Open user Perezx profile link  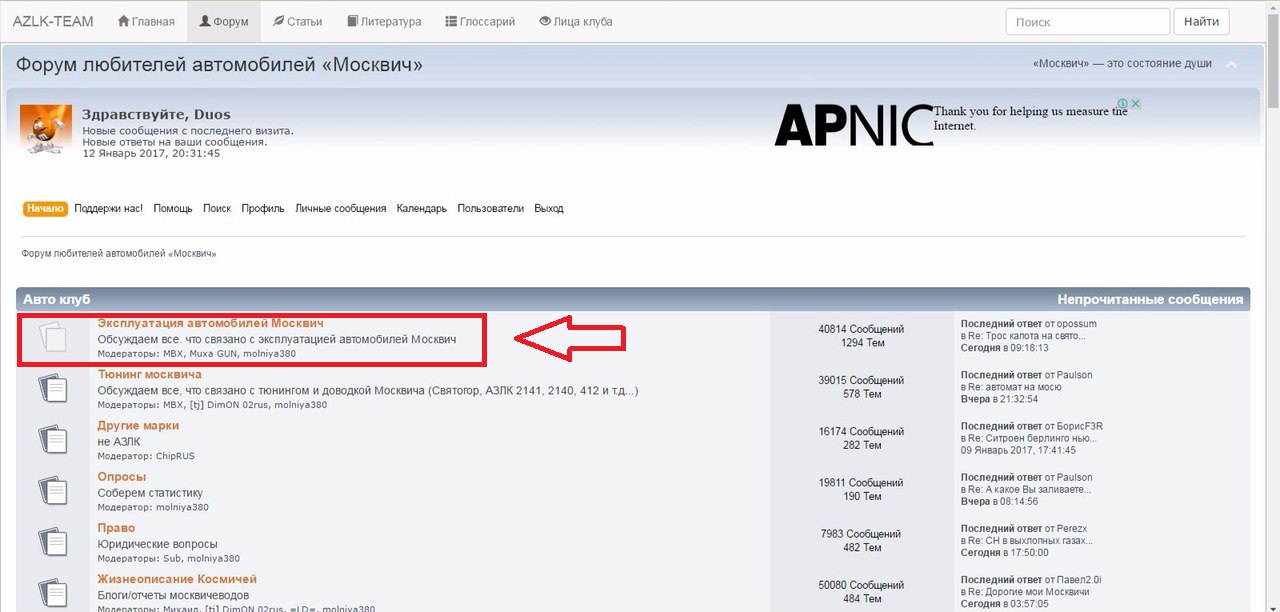pos(1074,528)
